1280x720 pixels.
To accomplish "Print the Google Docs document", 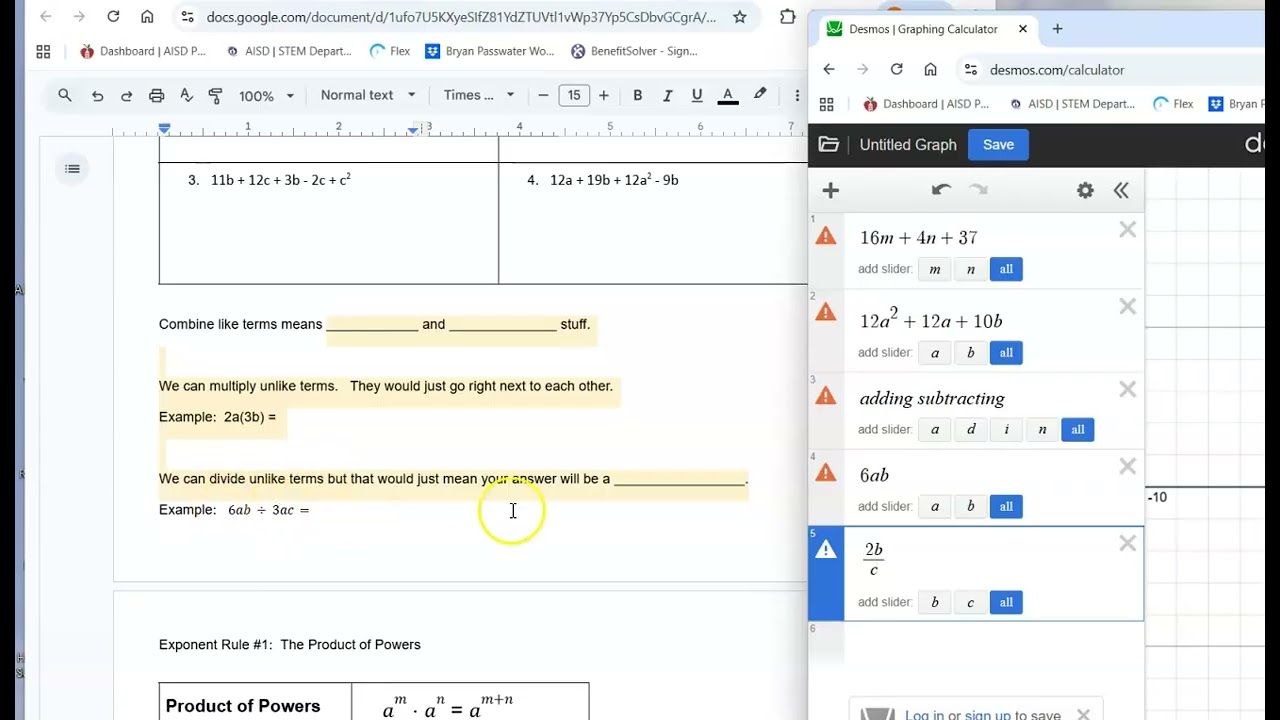I will [156, 96].
